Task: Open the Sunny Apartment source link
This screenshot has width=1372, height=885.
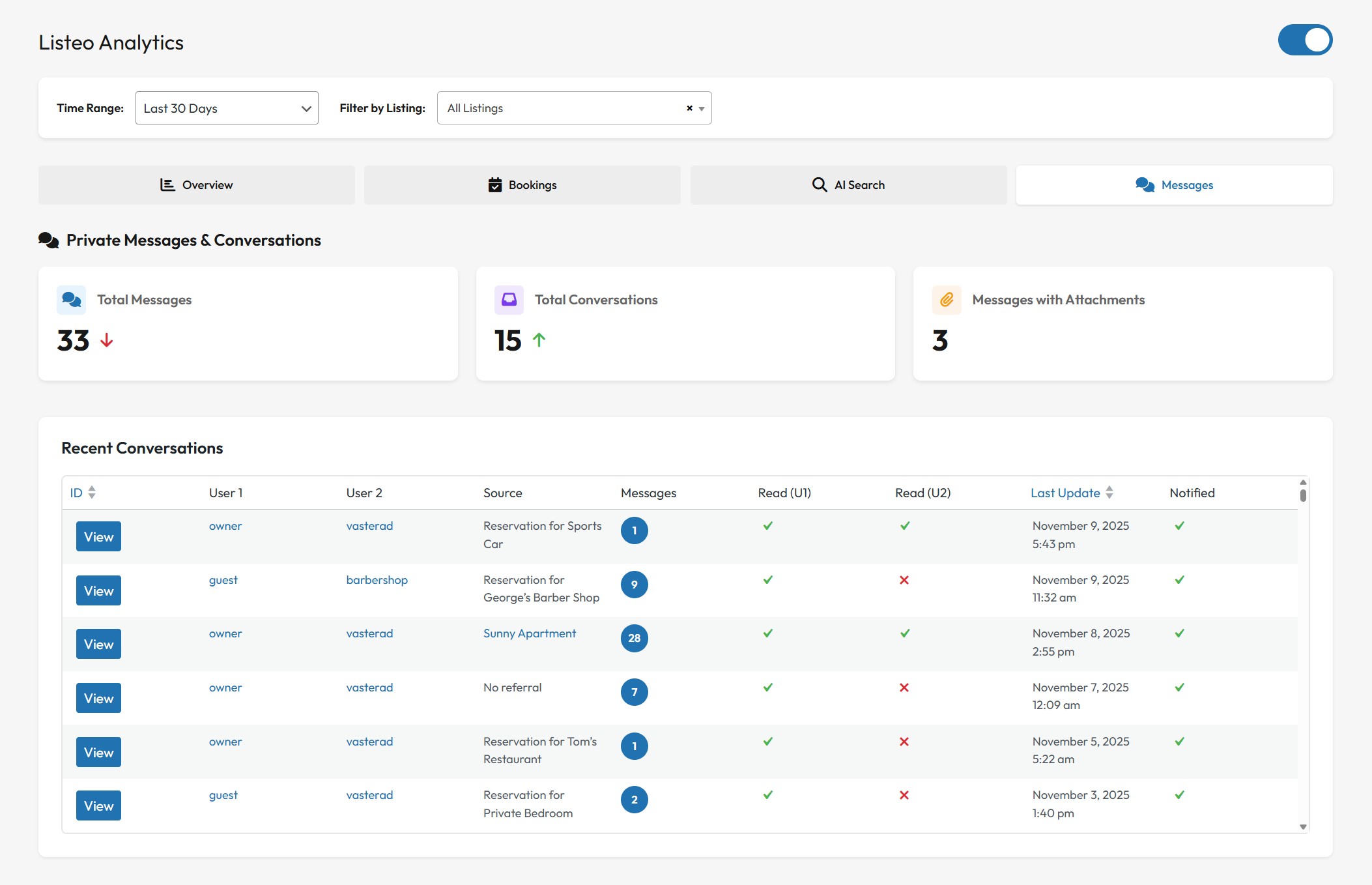Action: [x=529, y=633]
